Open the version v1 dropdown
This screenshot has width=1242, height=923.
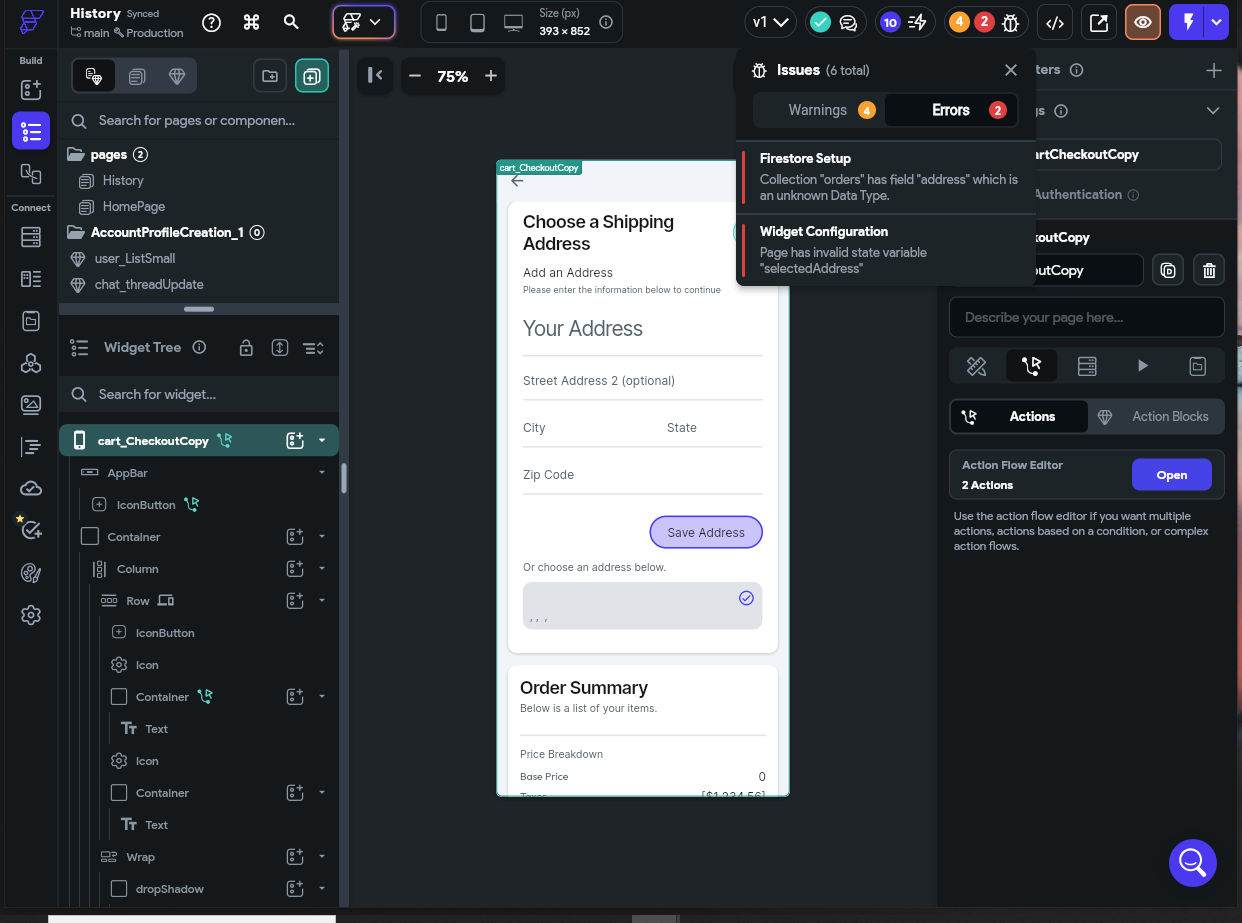tap(771, 22)
